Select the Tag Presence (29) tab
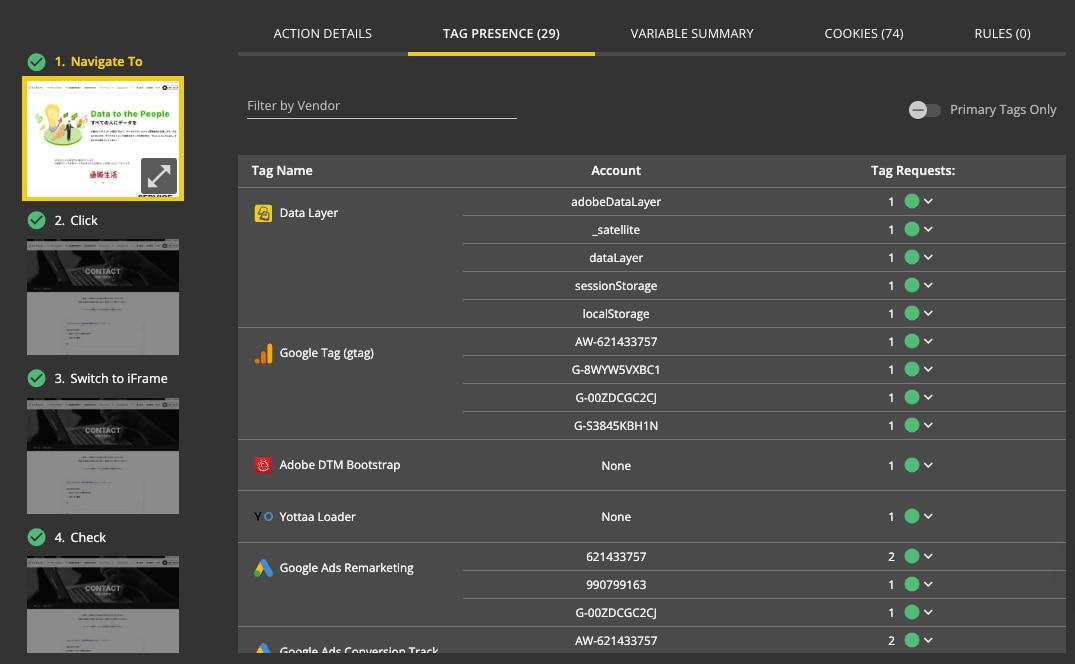 501,34
